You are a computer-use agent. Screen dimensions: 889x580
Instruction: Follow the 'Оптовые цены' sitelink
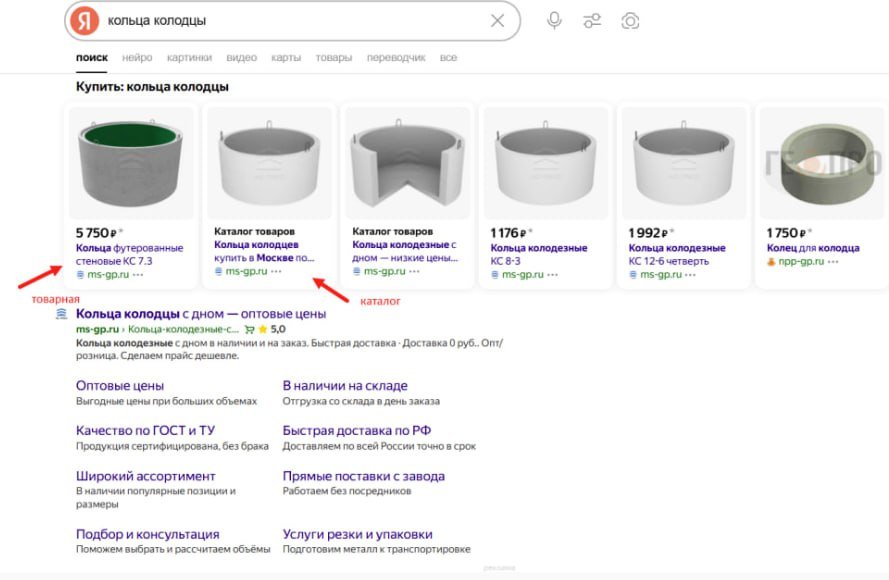(x=120, y=385)
